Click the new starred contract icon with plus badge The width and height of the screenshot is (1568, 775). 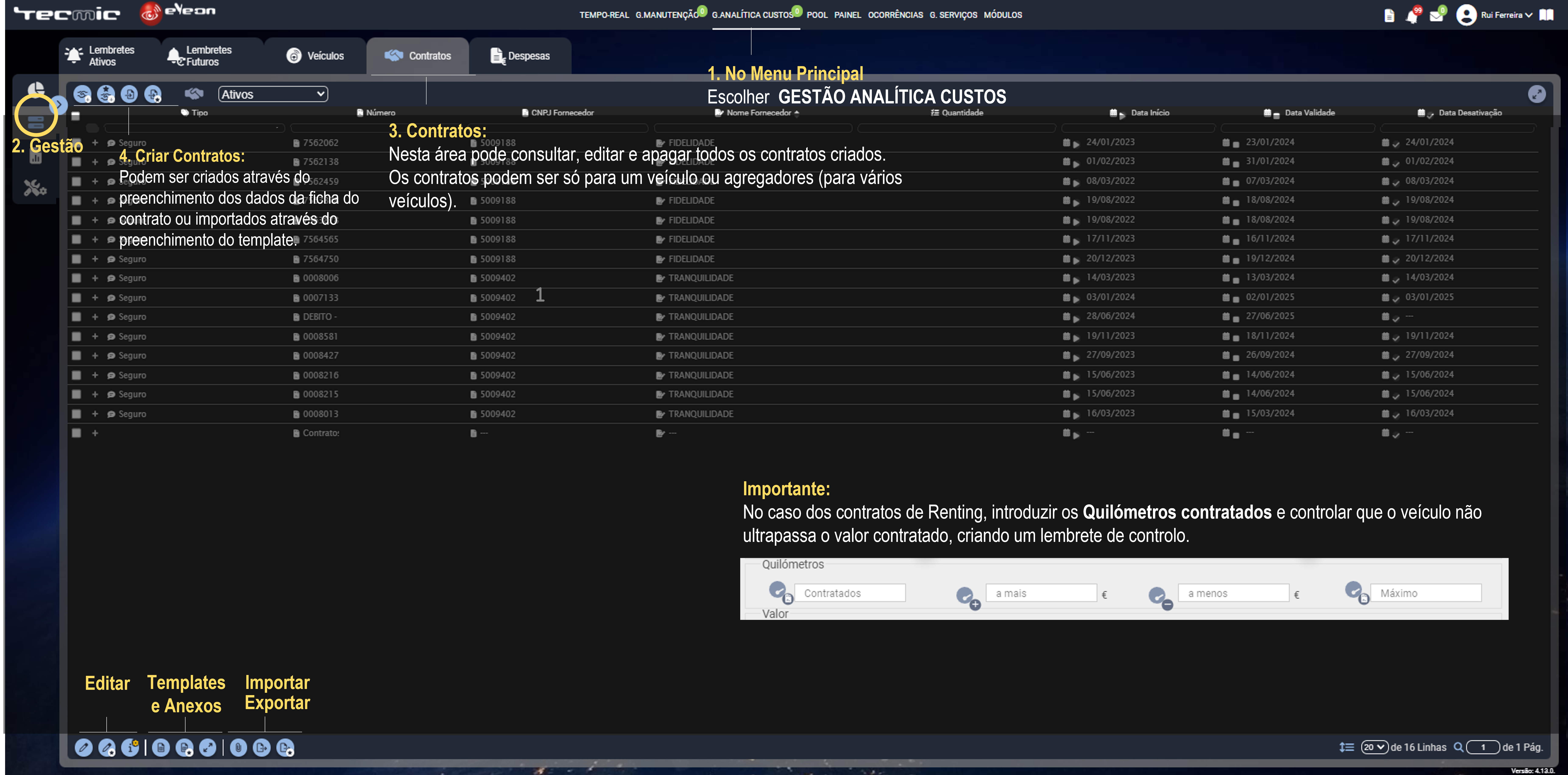(106, 94)
